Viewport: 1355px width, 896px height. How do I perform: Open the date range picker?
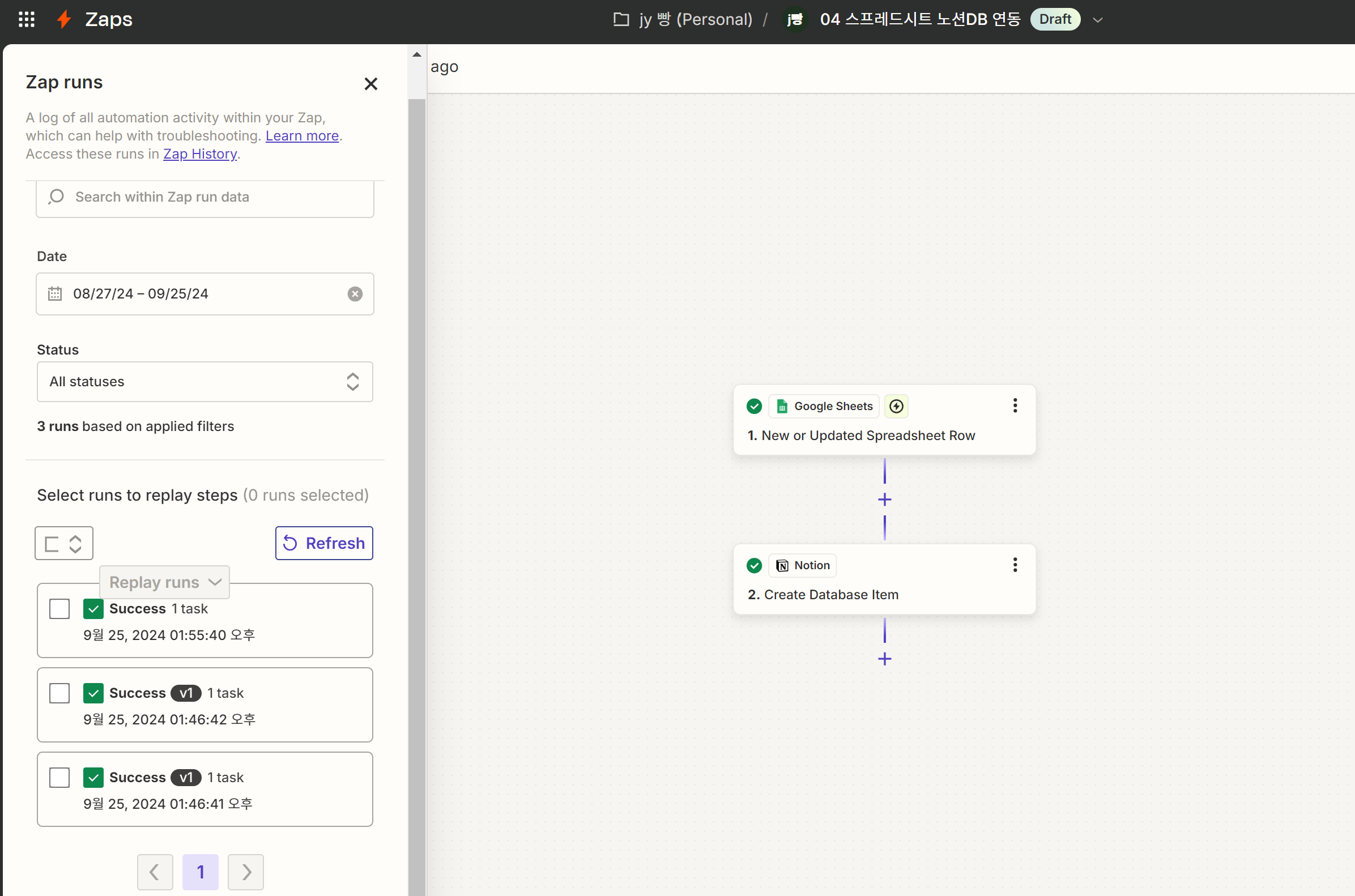(x=204, y=294)
